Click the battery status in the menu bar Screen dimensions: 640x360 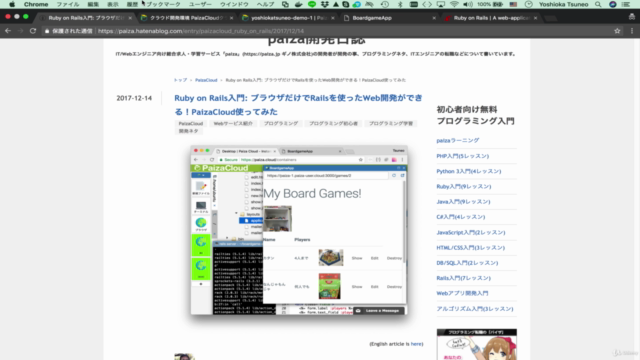point(490,4)
